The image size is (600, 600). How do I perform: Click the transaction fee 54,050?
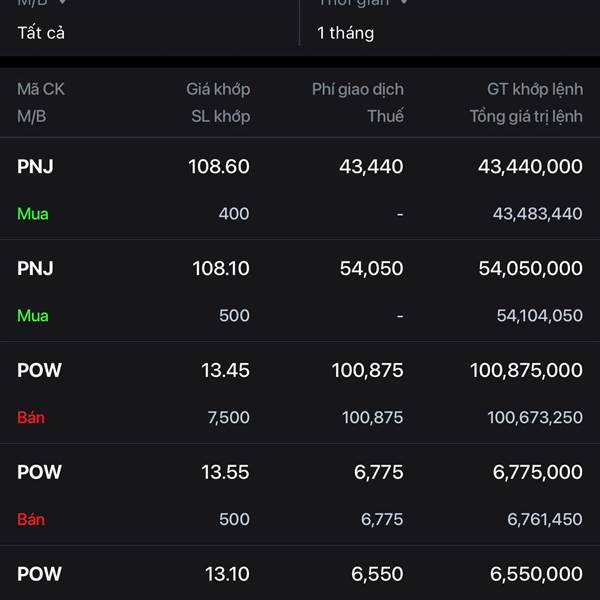pyautogui.click(x=371, y=269)
